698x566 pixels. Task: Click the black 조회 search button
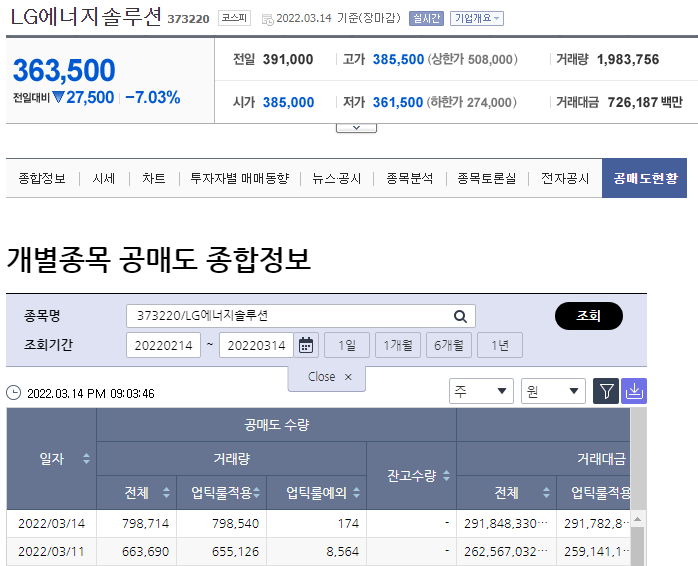coord(588,316)
